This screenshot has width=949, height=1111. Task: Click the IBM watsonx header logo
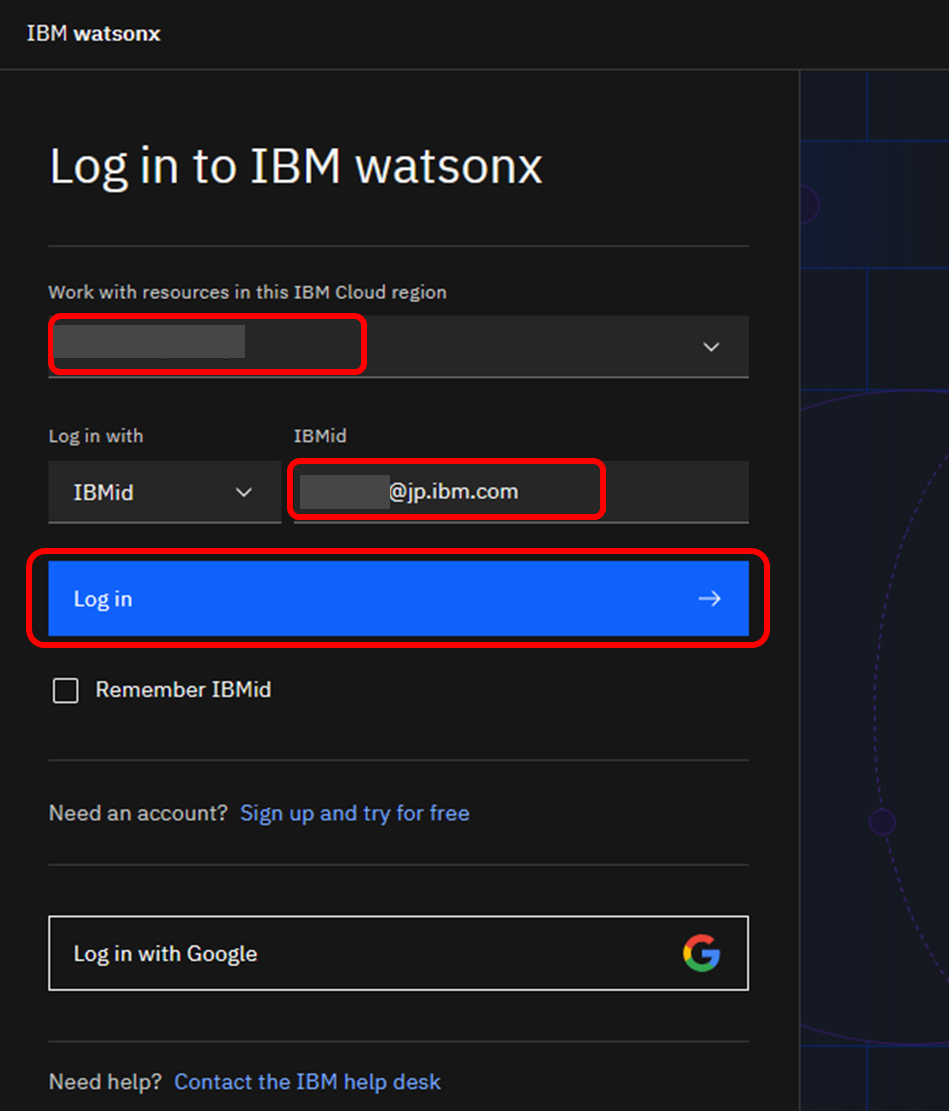tap(93, 34)
